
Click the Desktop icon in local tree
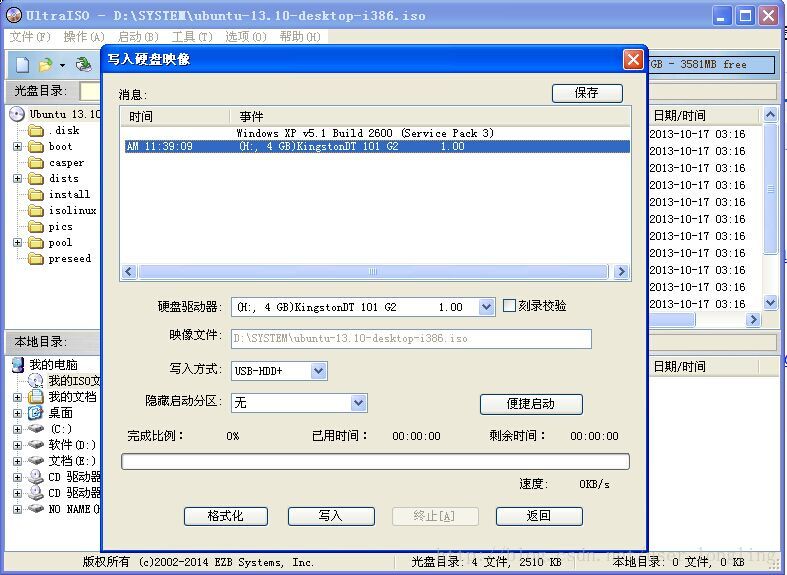pyautogui.click(x=36, y=413)
